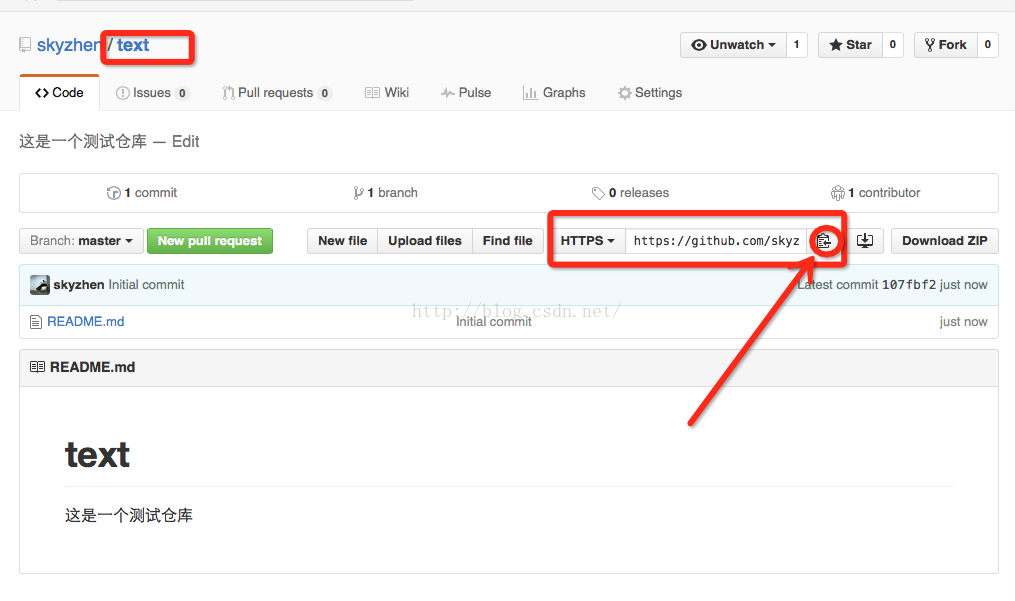Click New pull request button

click(210, 241)
